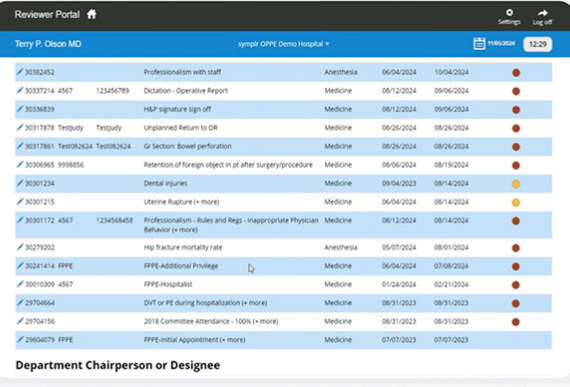
Task: Click red status dot for 2018 Committee Attendance
Action: [x=516, y=322]
